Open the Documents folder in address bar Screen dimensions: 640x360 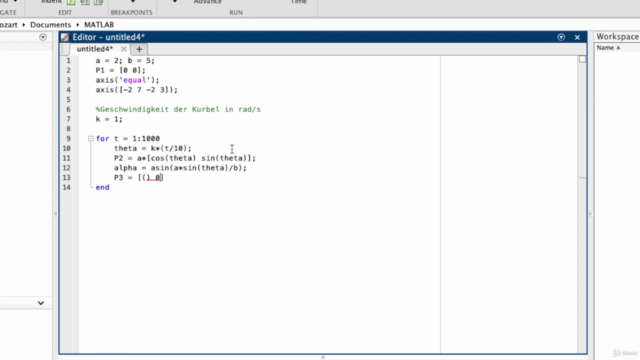(51, 25)
